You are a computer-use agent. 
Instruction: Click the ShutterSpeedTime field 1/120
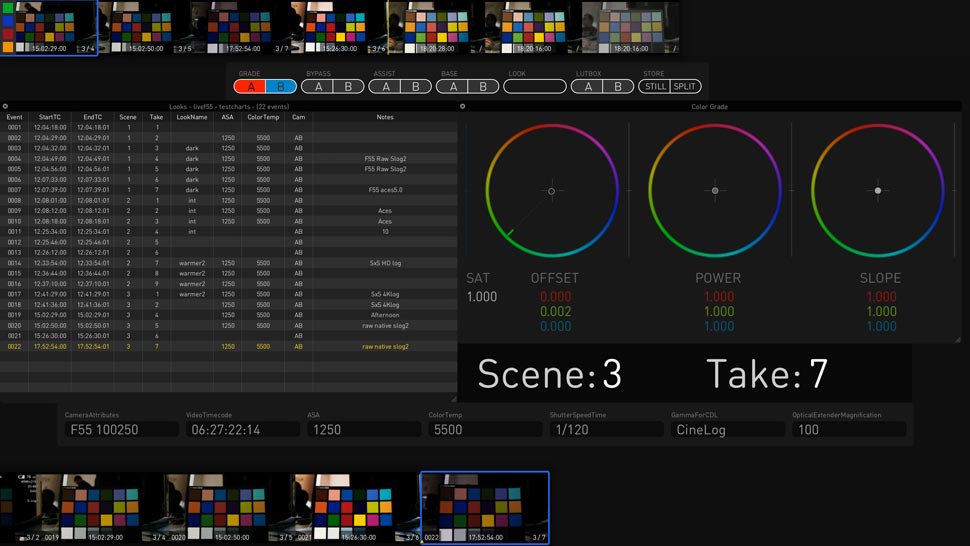coord(606,430)
